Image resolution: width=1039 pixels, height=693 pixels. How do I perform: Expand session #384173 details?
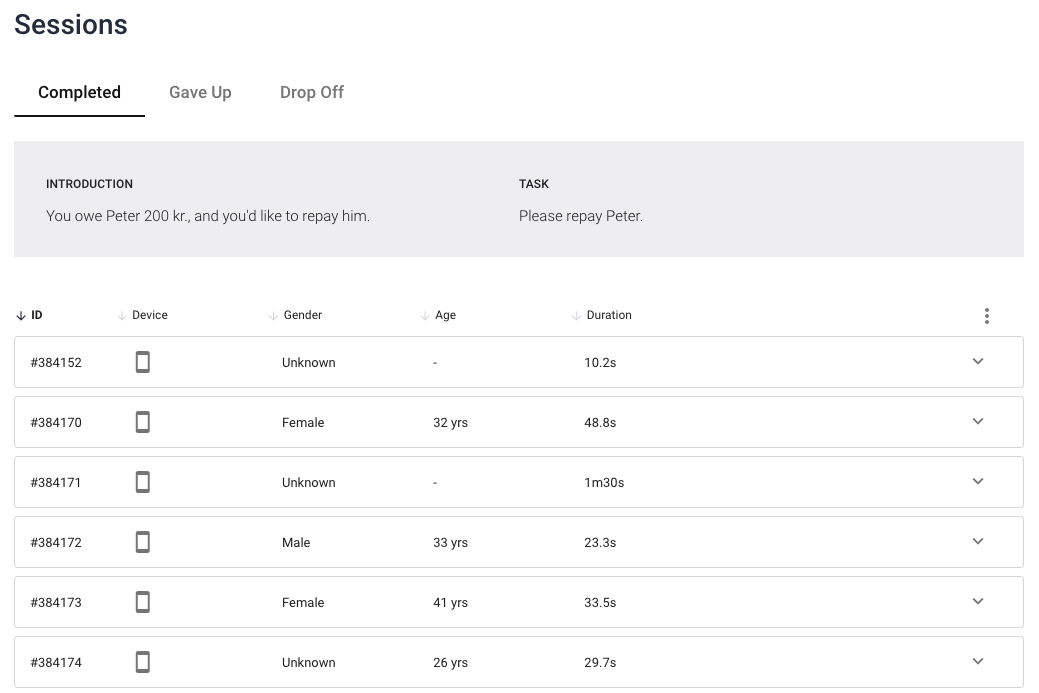(978, 602)
